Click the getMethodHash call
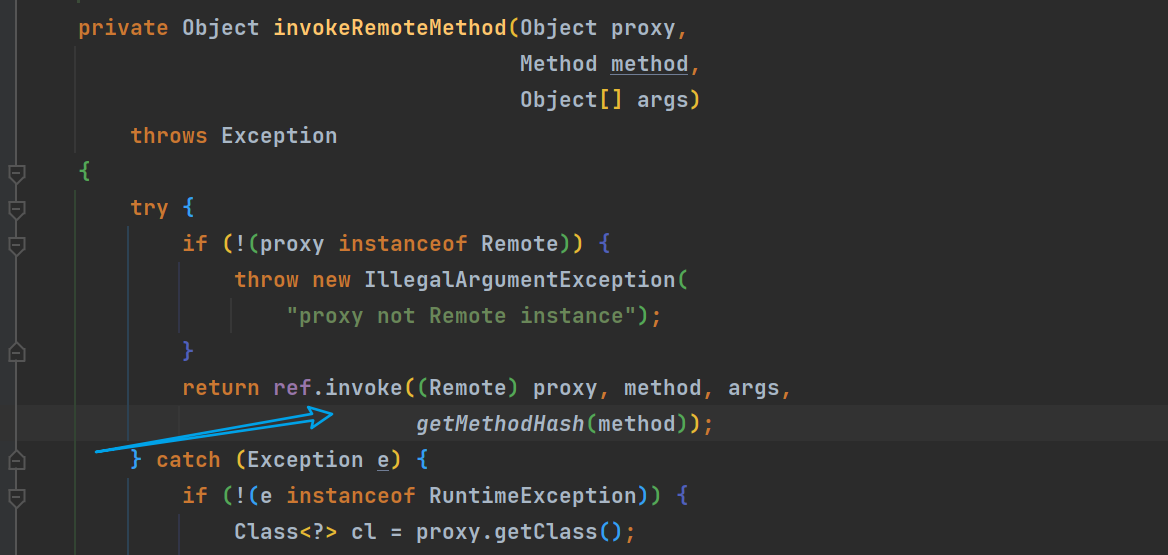Screen dimensions: 1168x555 point(500,424)
